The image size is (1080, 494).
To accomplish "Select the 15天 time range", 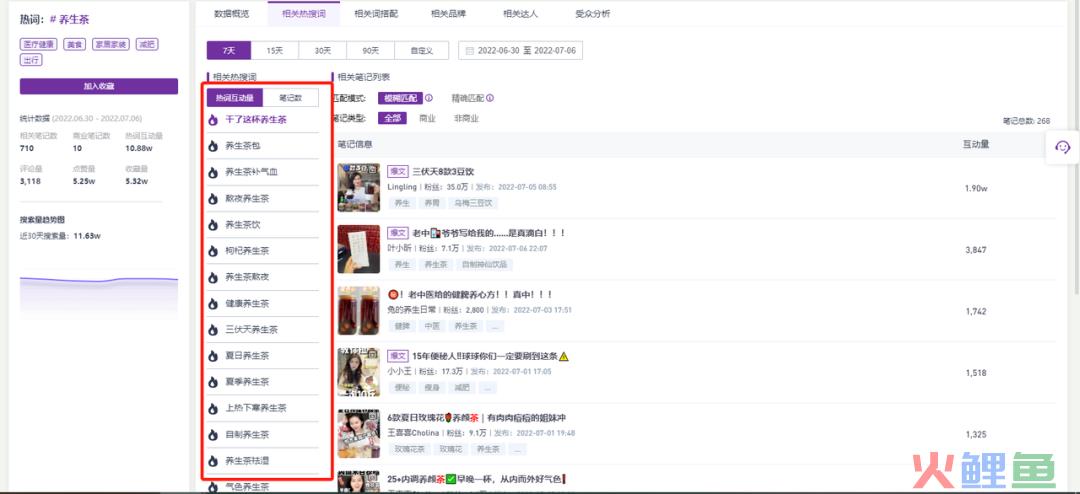I will [x=275, y=51].
